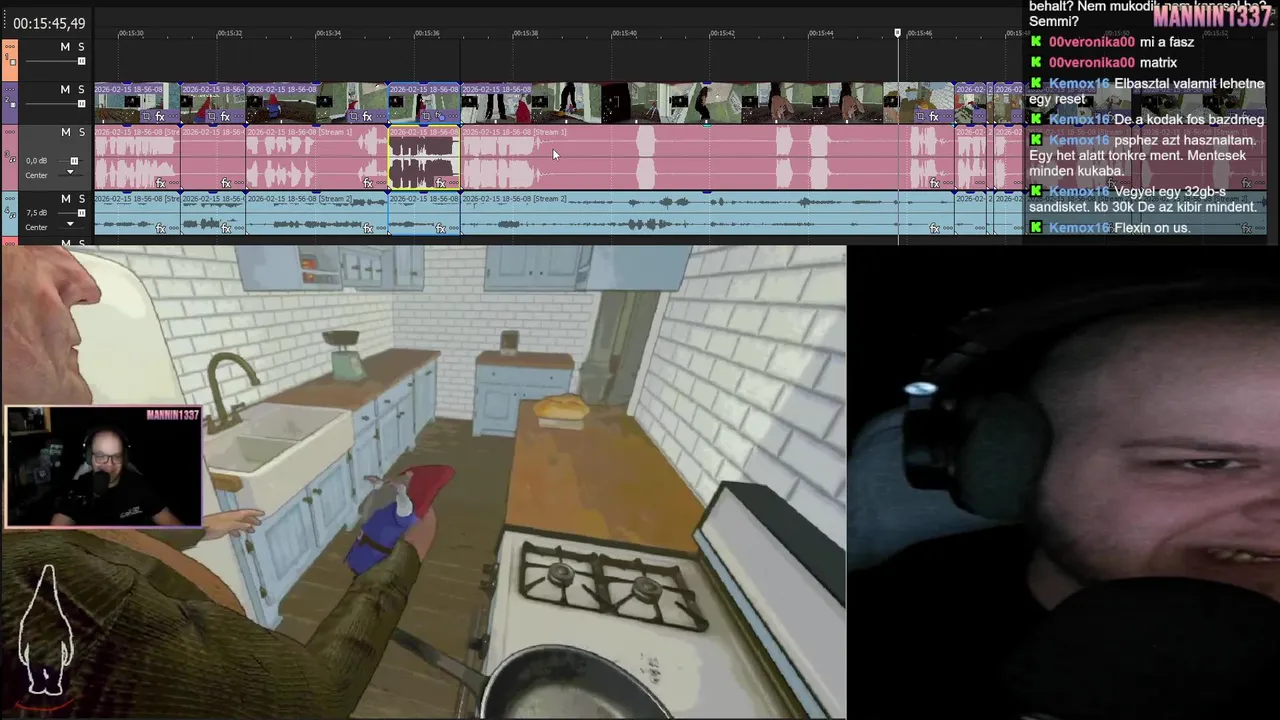Image resolution: width=1280 pixels, height=720 pixels.
Task: Open fx on the yellow-outlined dark audio clip
Action: pos(440,183)
